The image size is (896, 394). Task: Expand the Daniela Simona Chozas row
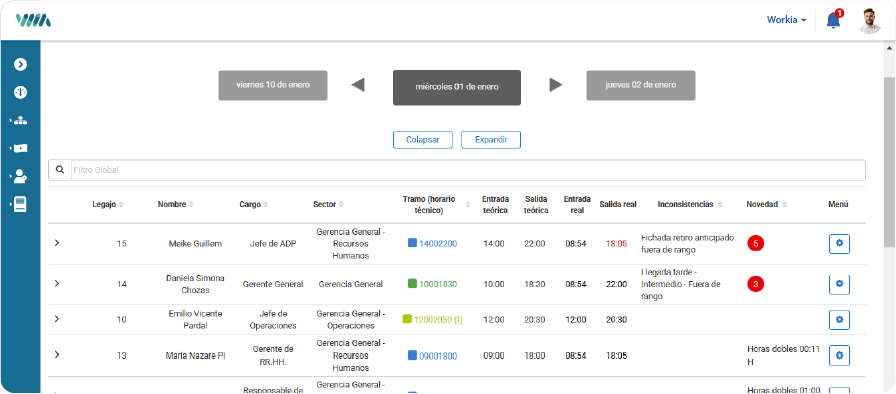[57, 284]
